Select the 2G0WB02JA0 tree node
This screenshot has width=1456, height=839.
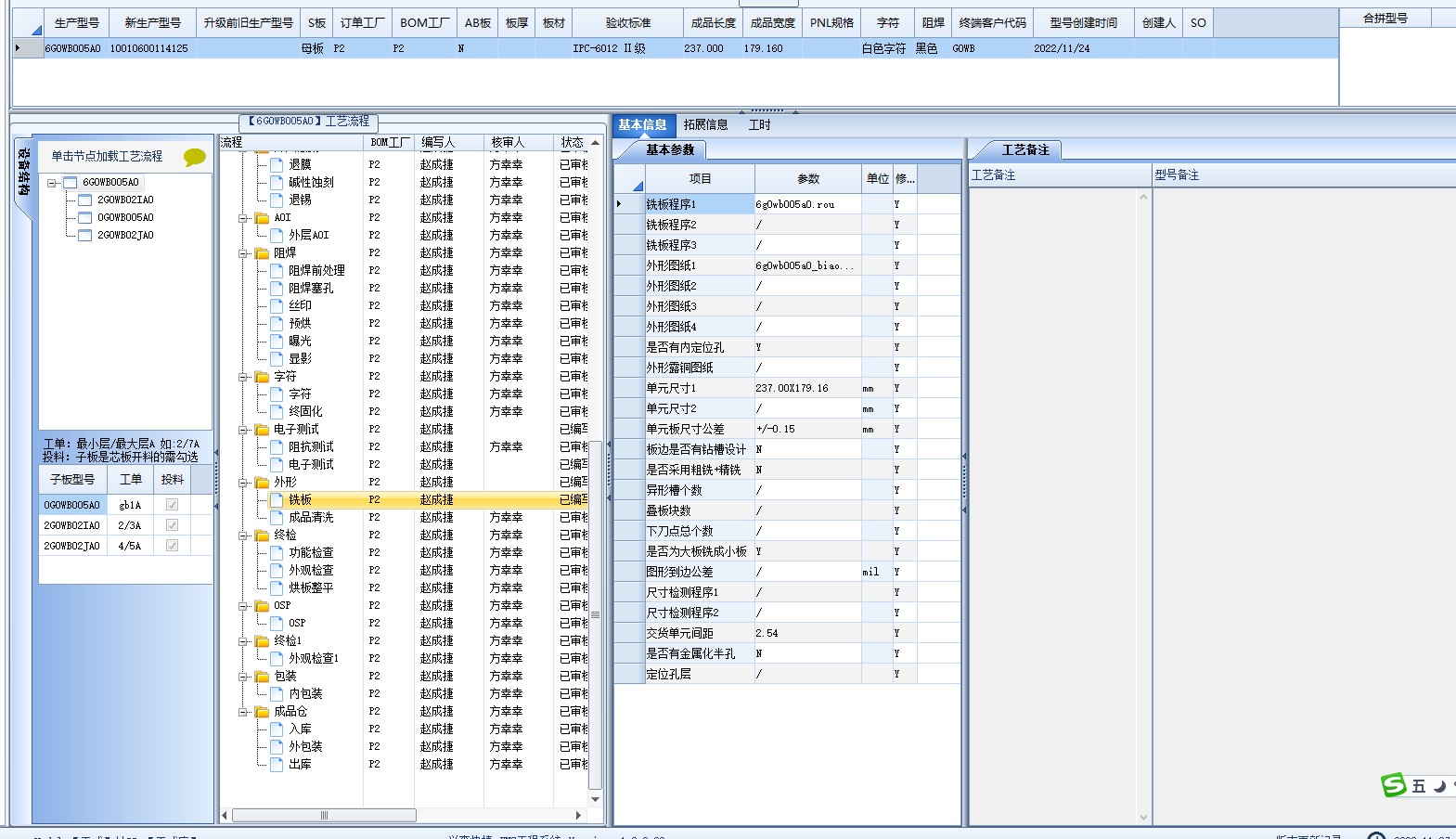pyautogui.click(x=125, y=236)
